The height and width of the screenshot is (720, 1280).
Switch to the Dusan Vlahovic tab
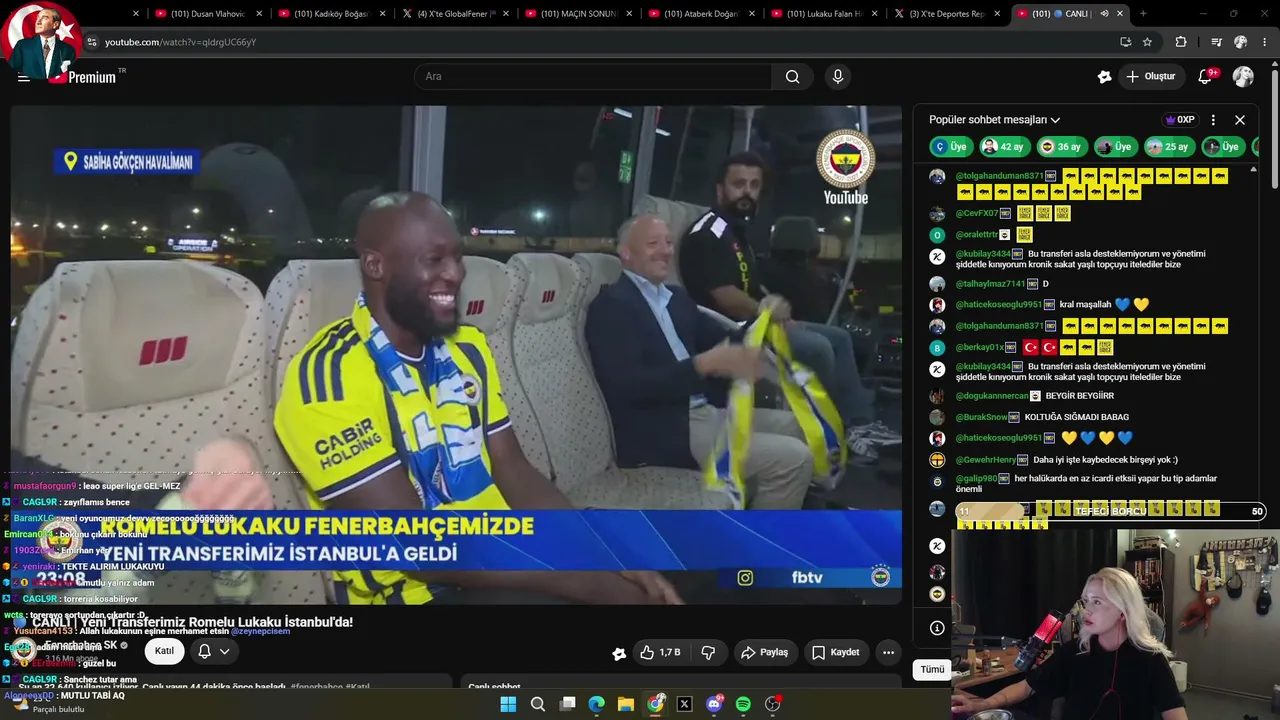(210, 14)
